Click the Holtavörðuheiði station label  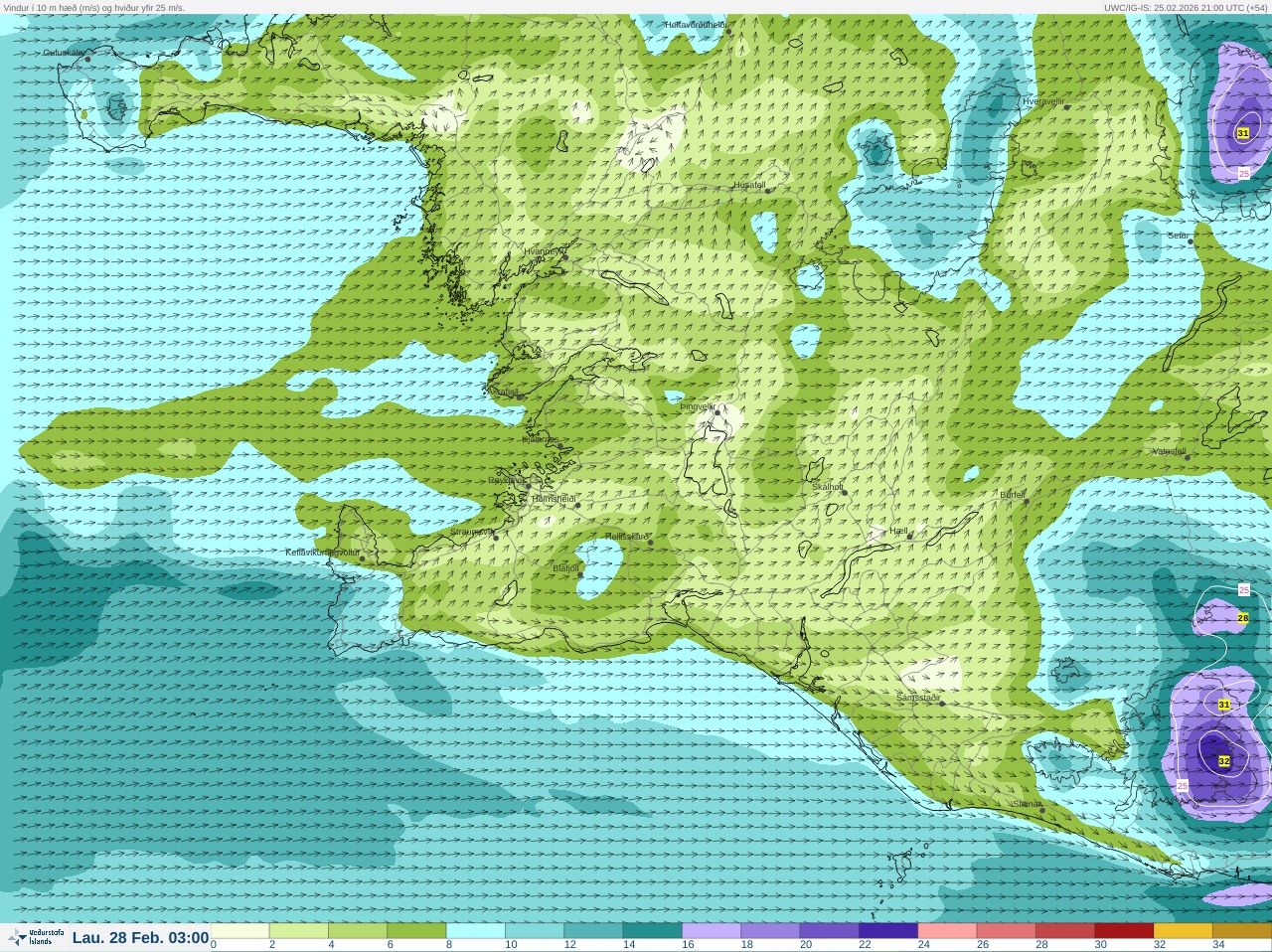point(696,25)
